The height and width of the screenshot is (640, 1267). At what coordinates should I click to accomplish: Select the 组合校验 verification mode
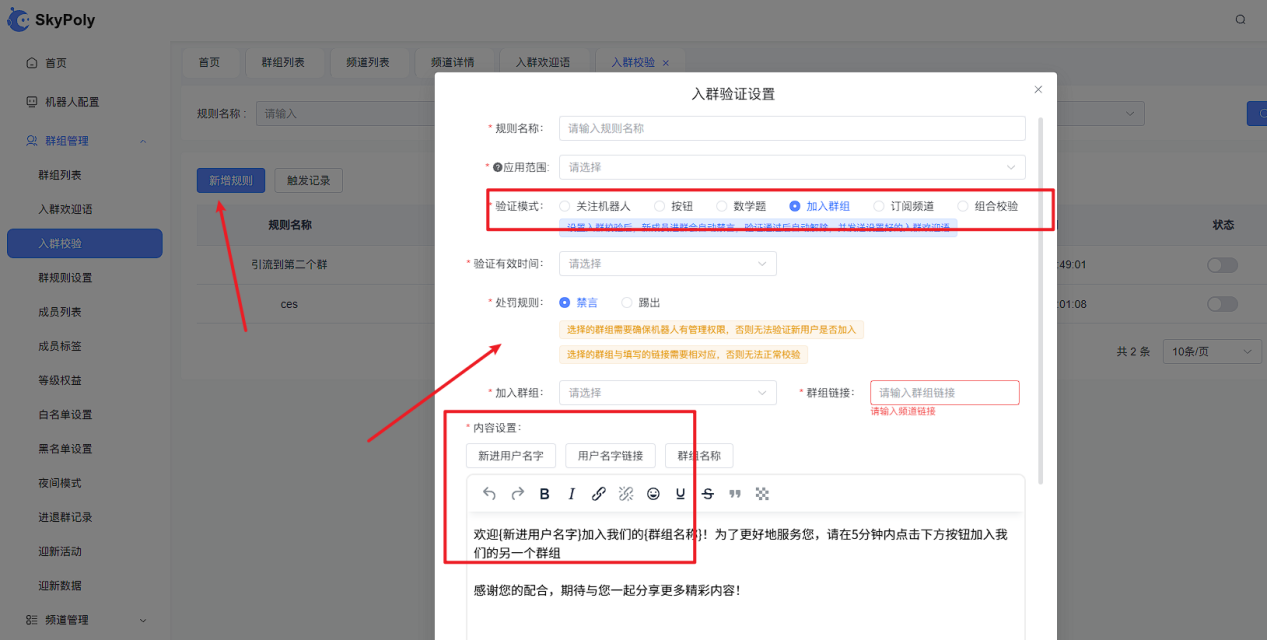988,206
